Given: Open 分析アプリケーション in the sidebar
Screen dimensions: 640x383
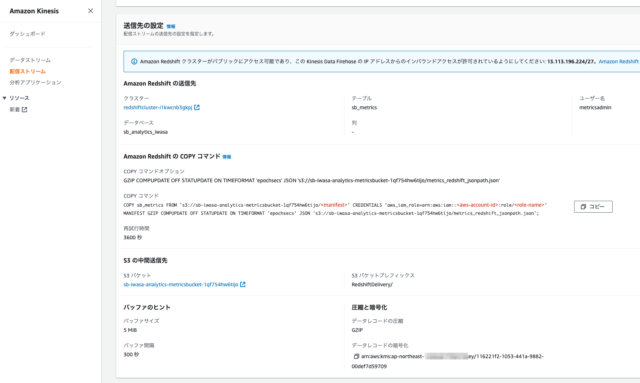Looking at the screenshot, I should click(36, 82).
